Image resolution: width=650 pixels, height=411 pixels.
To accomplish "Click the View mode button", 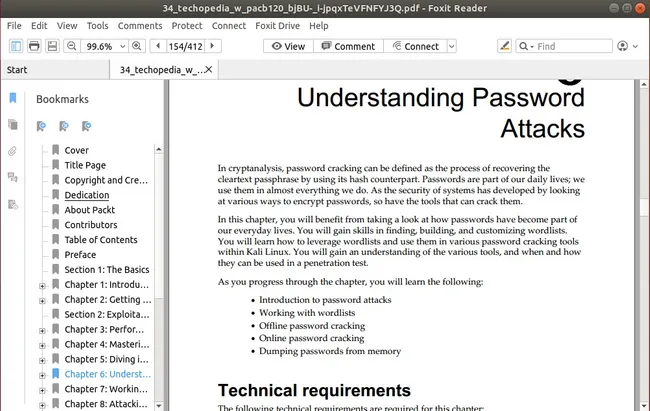I will coord(289,46).
